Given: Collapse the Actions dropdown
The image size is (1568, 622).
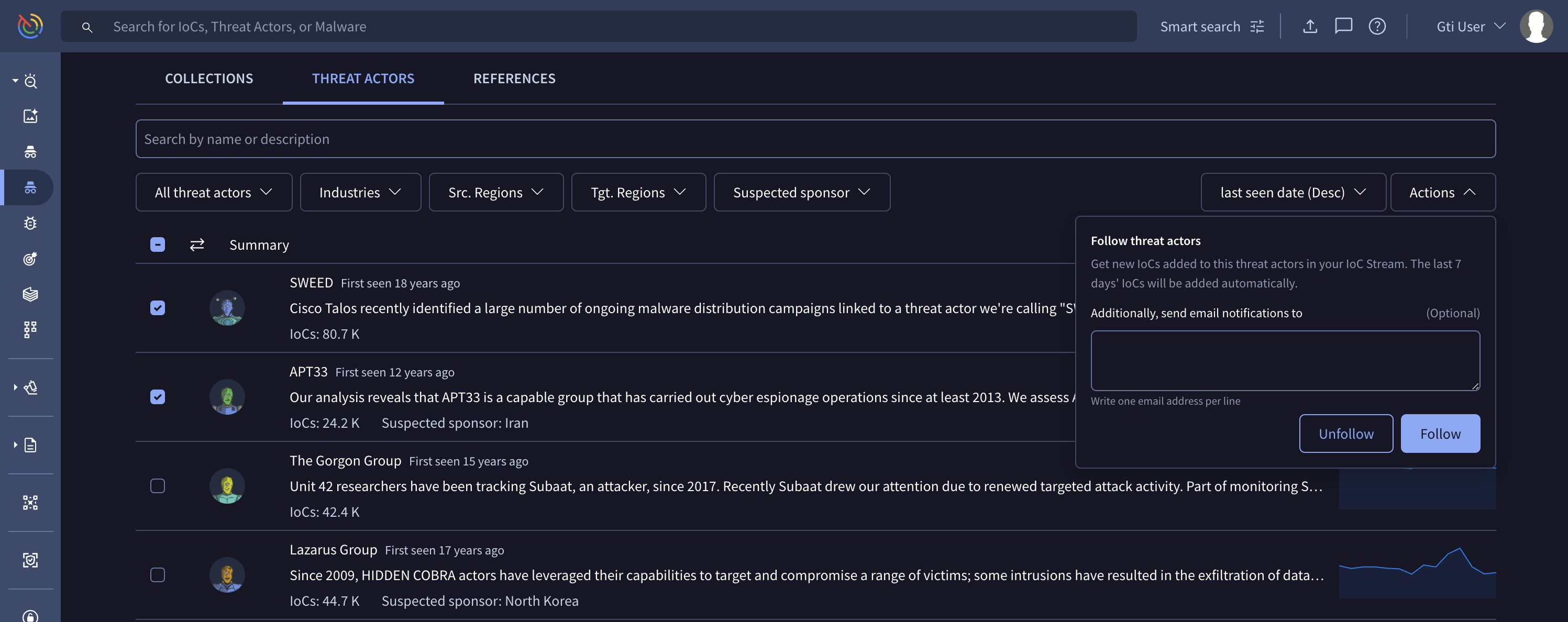Looking at the screenshot, I should (x=1443, y=192).
